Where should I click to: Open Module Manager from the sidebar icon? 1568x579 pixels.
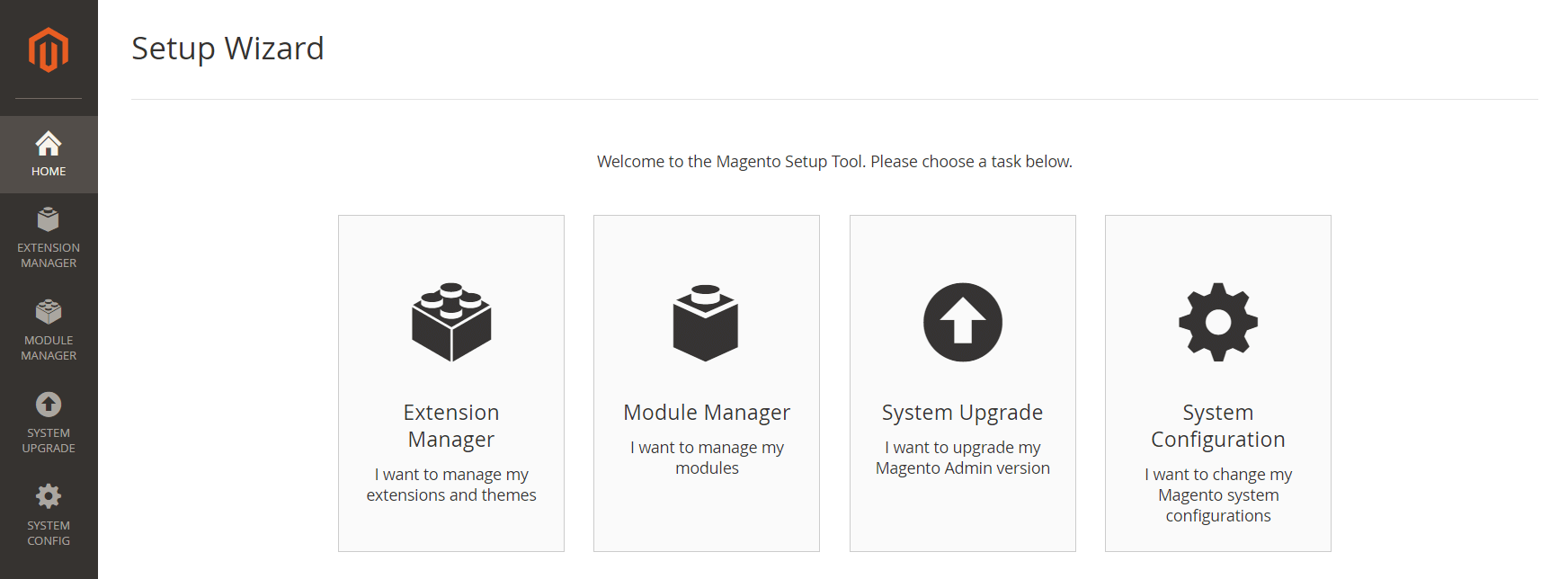click(49, 311)
